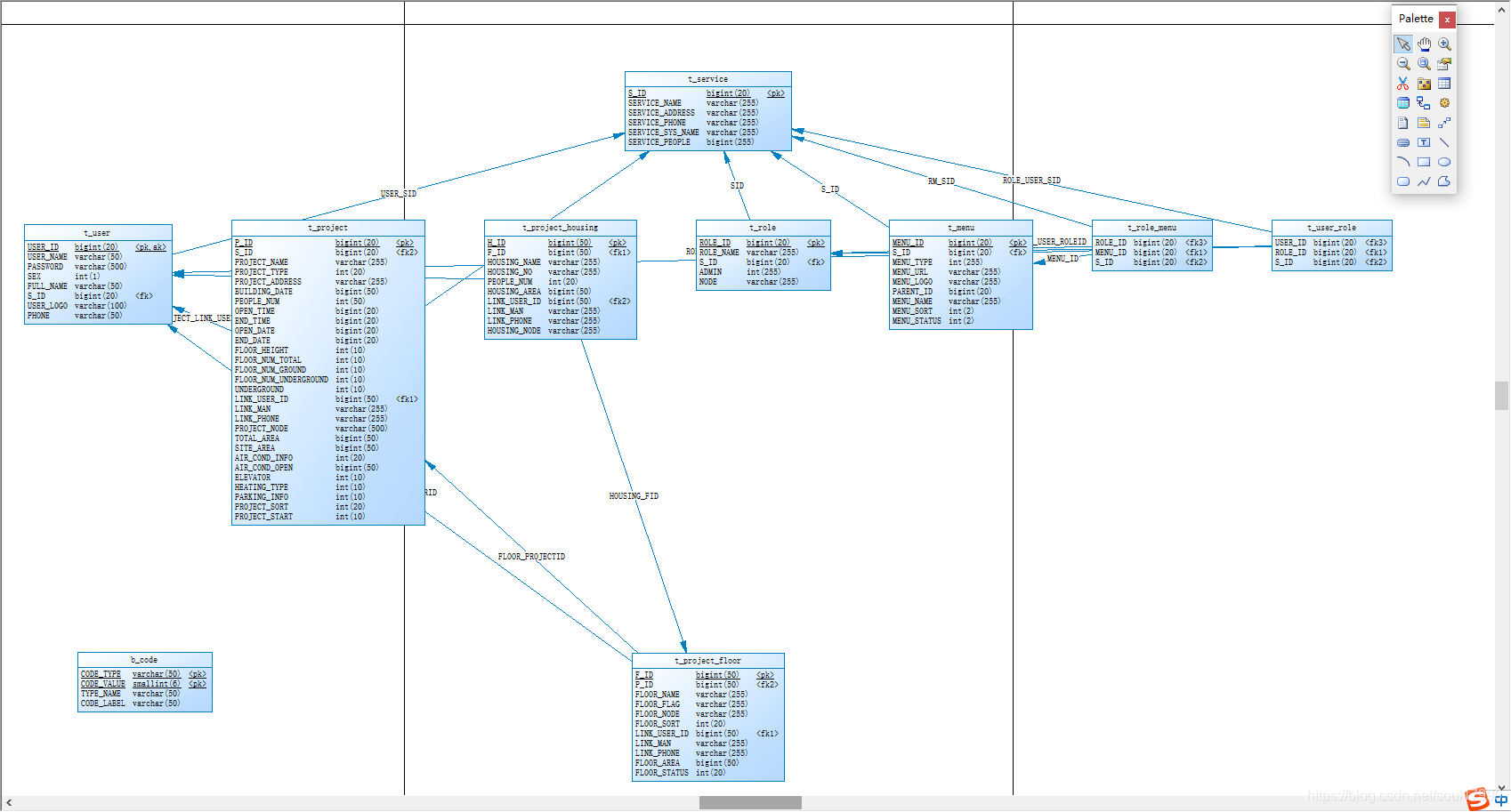1511x812 pixels.
Task: Select the t_menu table header
Action: click(x=961, y=228)
